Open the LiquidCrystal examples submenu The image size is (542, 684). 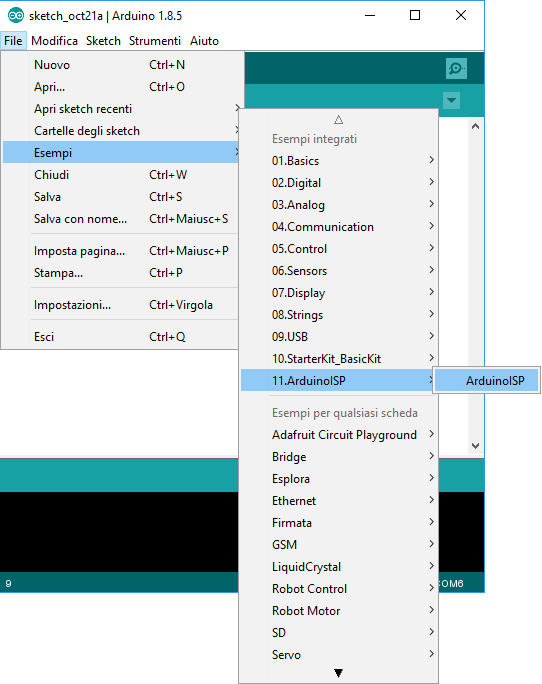(x=339, y=567)
